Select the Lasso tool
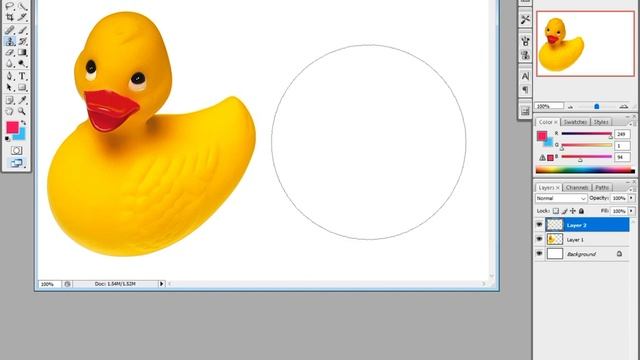Viewport: 640px width, 360px height. coord(10,6)
